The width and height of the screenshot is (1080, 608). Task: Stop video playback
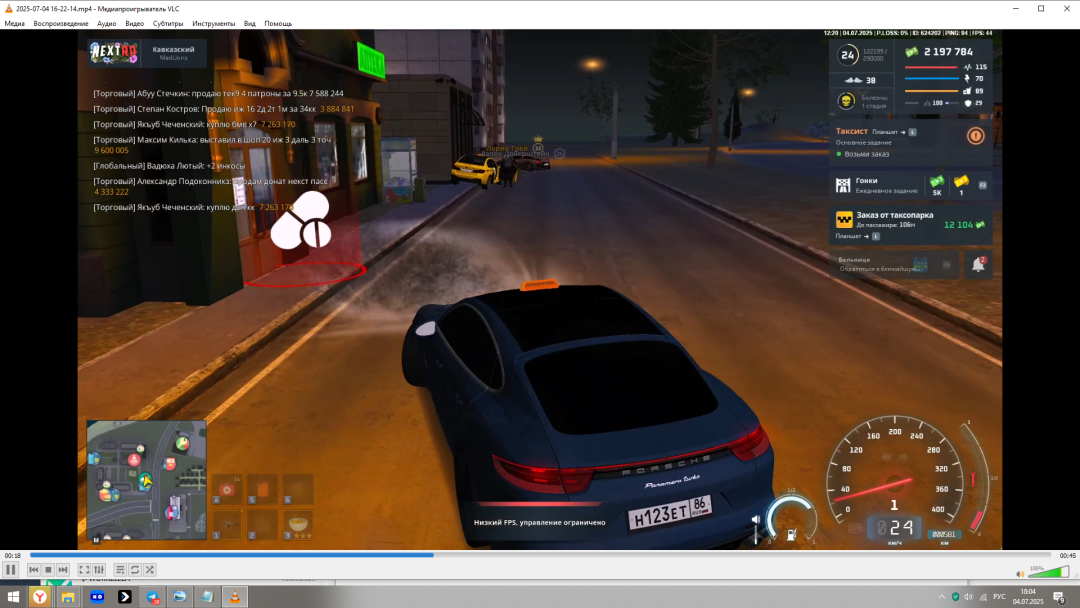(48, 569)
